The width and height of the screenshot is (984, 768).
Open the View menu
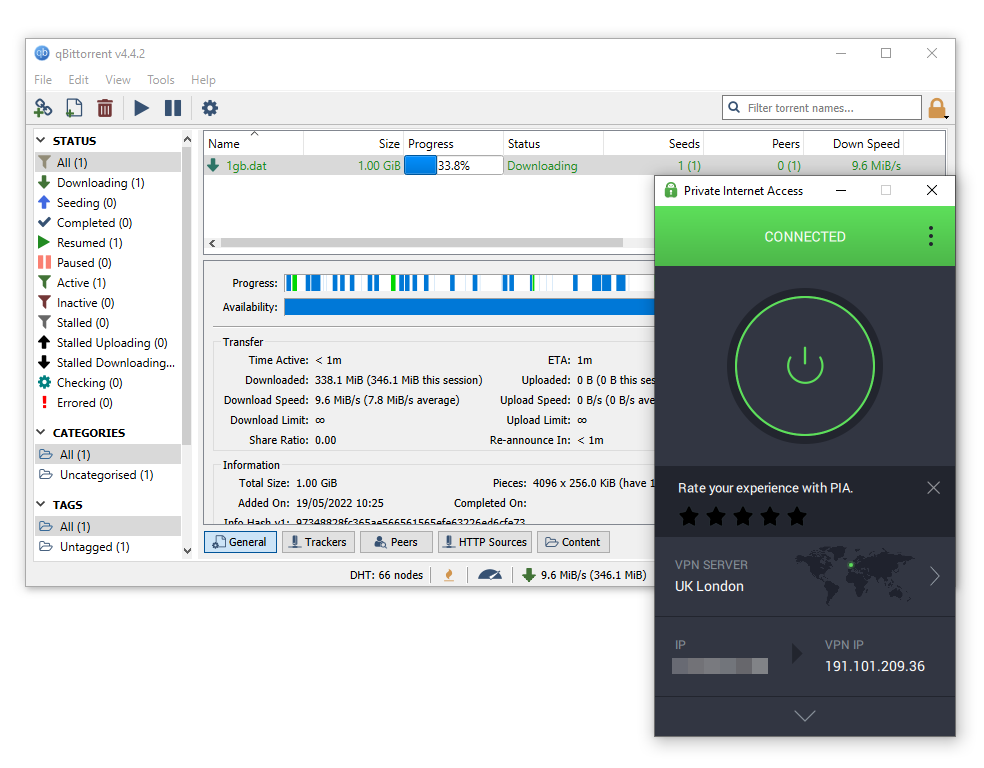(118, 80)
